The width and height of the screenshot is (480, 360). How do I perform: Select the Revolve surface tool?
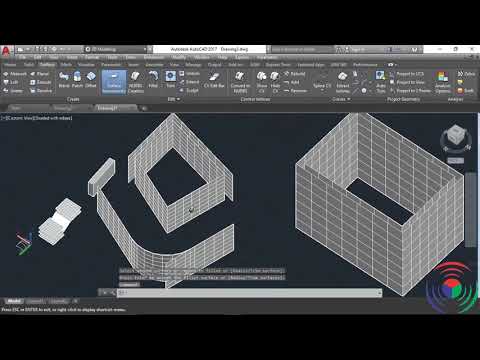pyautogui.click(x=41, y=91)
